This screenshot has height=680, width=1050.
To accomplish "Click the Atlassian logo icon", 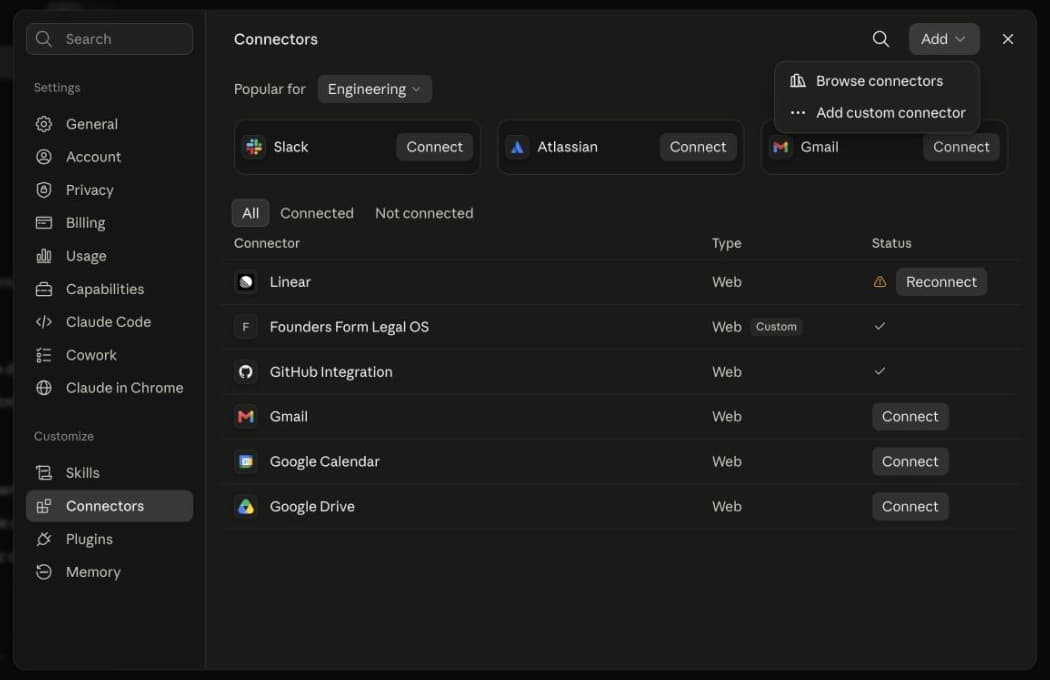I will (517, 147).
